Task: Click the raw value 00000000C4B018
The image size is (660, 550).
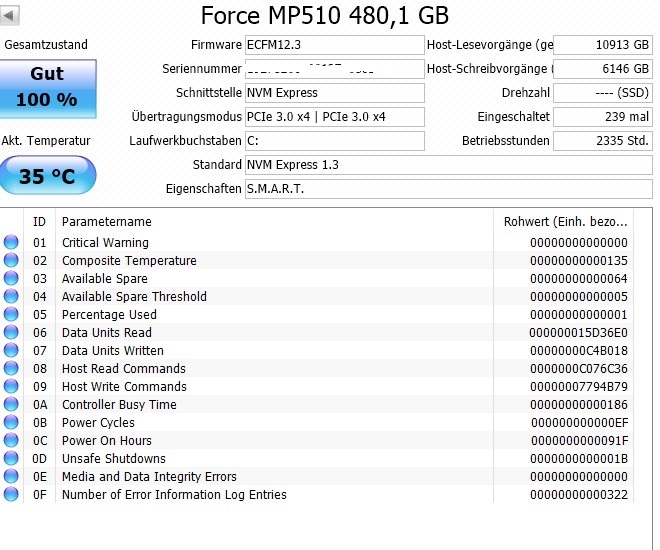Action: [x=579, y=351]
